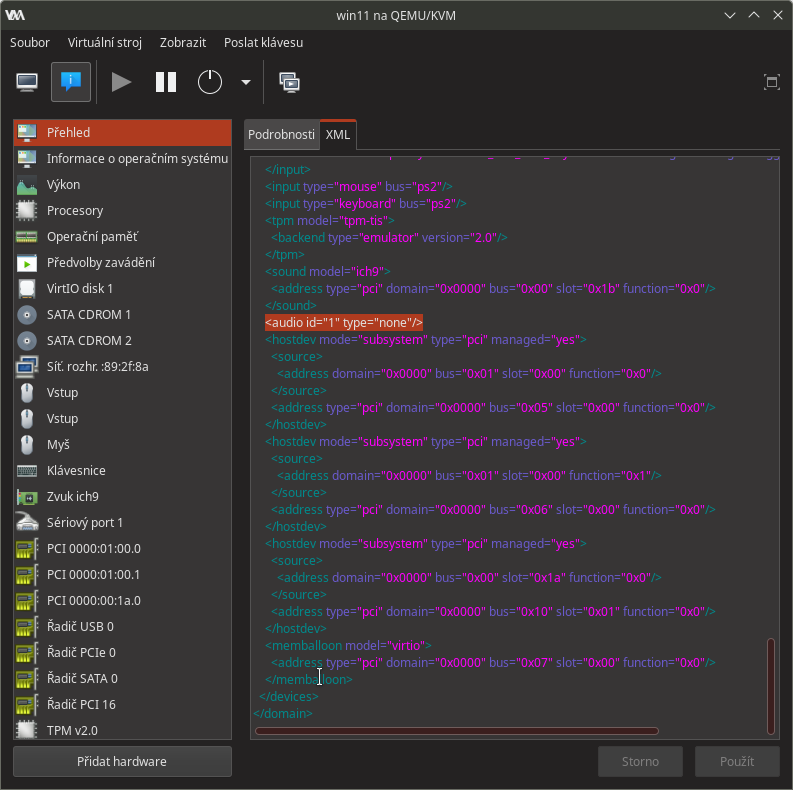Click tpm model="tpm-tis" XML line
This screenshot has height=790, width=793.
pos(330,221)
